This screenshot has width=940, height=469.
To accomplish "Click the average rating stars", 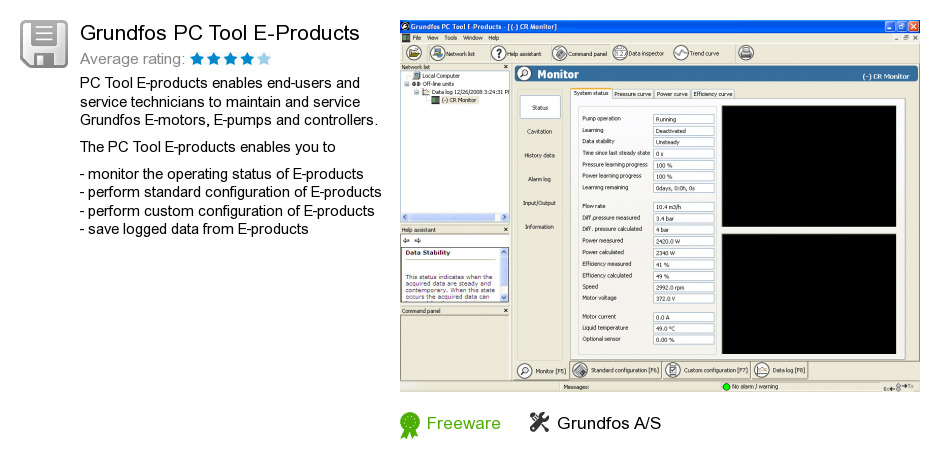I will click(231, 59).
